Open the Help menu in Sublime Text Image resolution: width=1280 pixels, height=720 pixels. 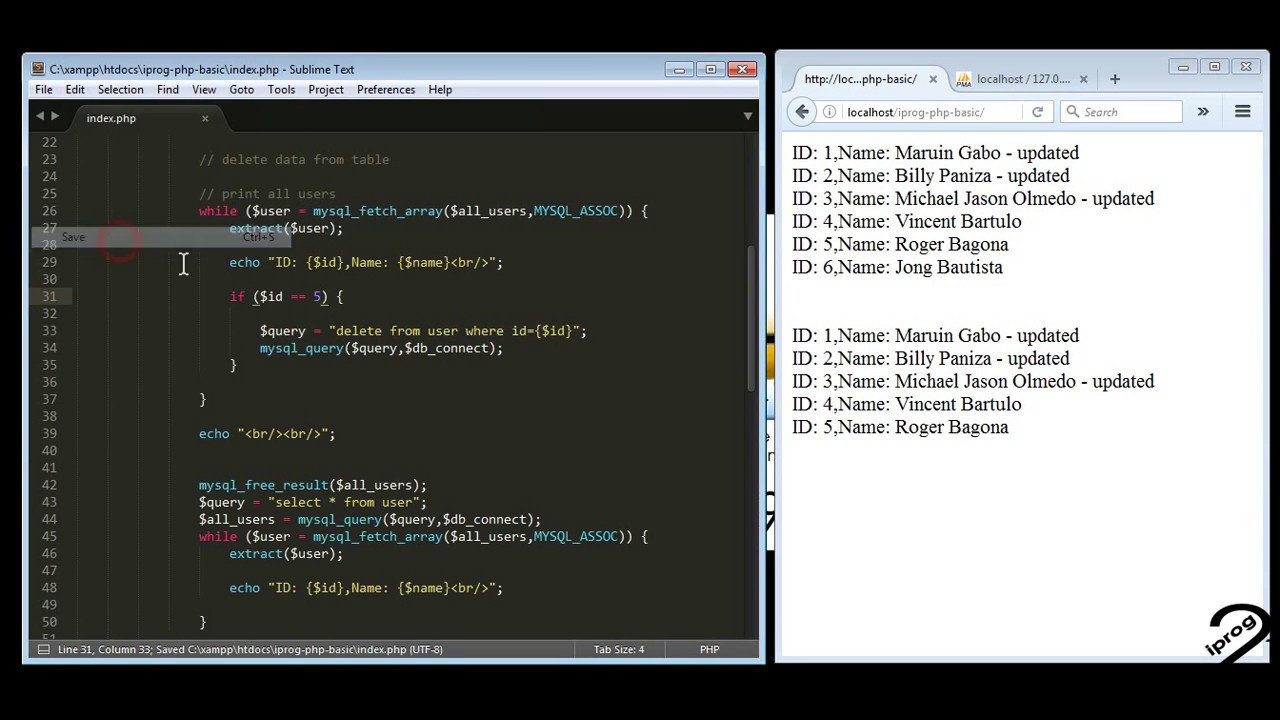(440, 89)
